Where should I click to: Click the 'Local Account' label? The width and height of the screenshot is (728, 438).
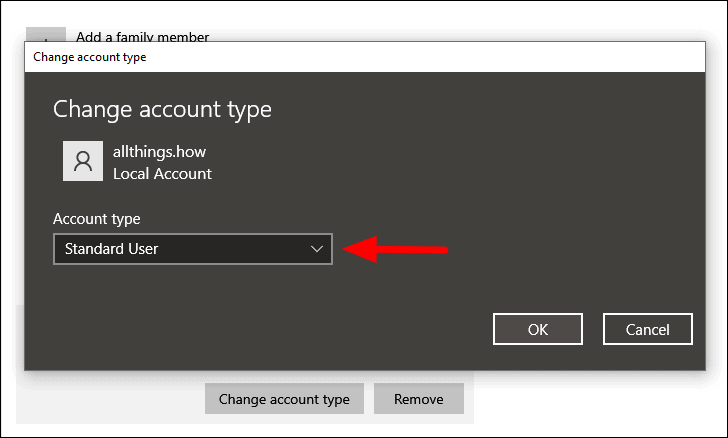[162, 174]
